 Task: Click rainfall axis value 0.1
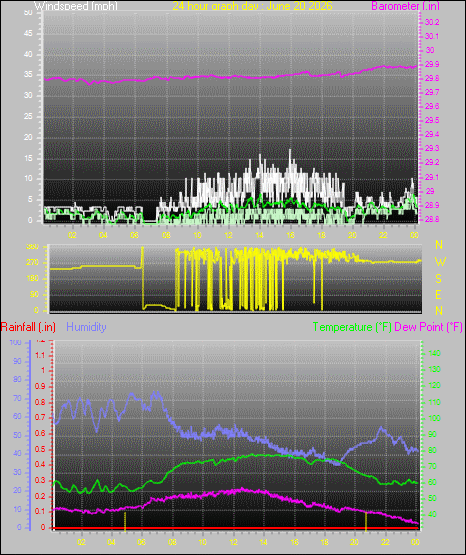point(40,512)
